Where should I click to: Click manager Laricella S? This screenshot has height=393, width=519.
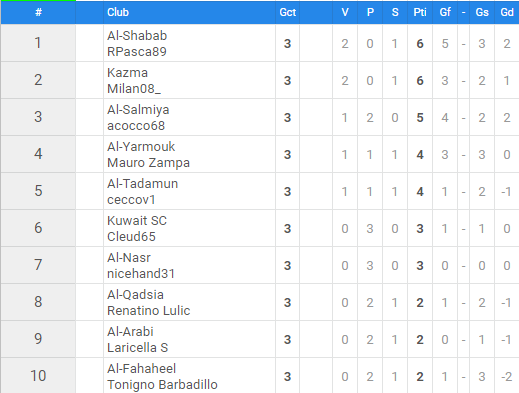point(137,348)
